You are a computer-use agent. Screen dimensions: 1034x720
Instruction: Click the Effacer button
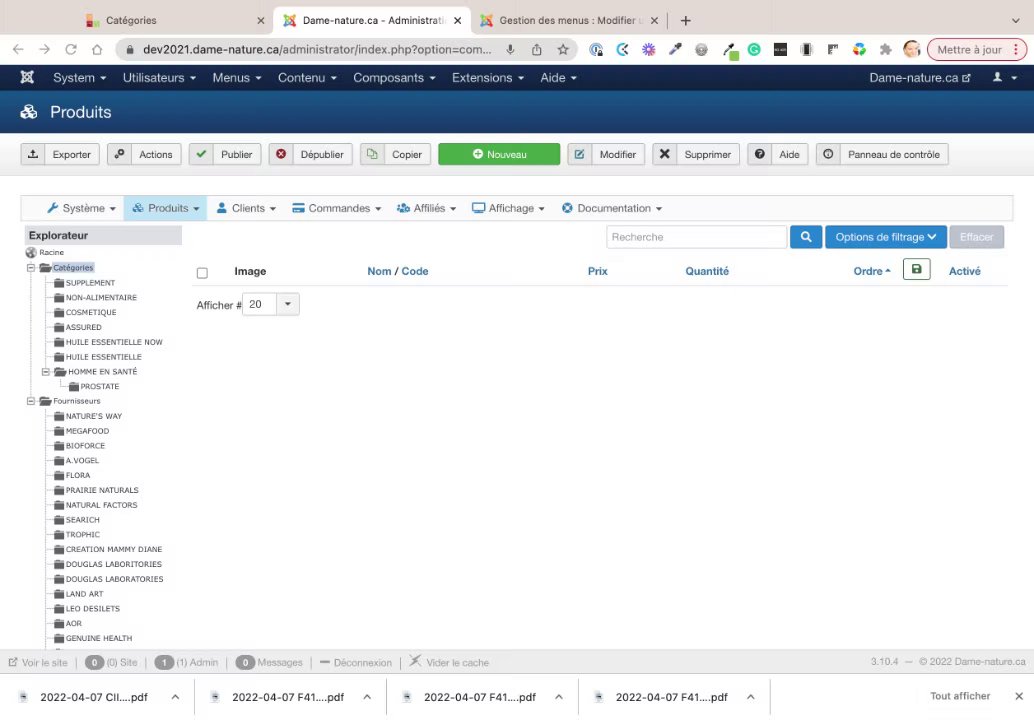977,237
